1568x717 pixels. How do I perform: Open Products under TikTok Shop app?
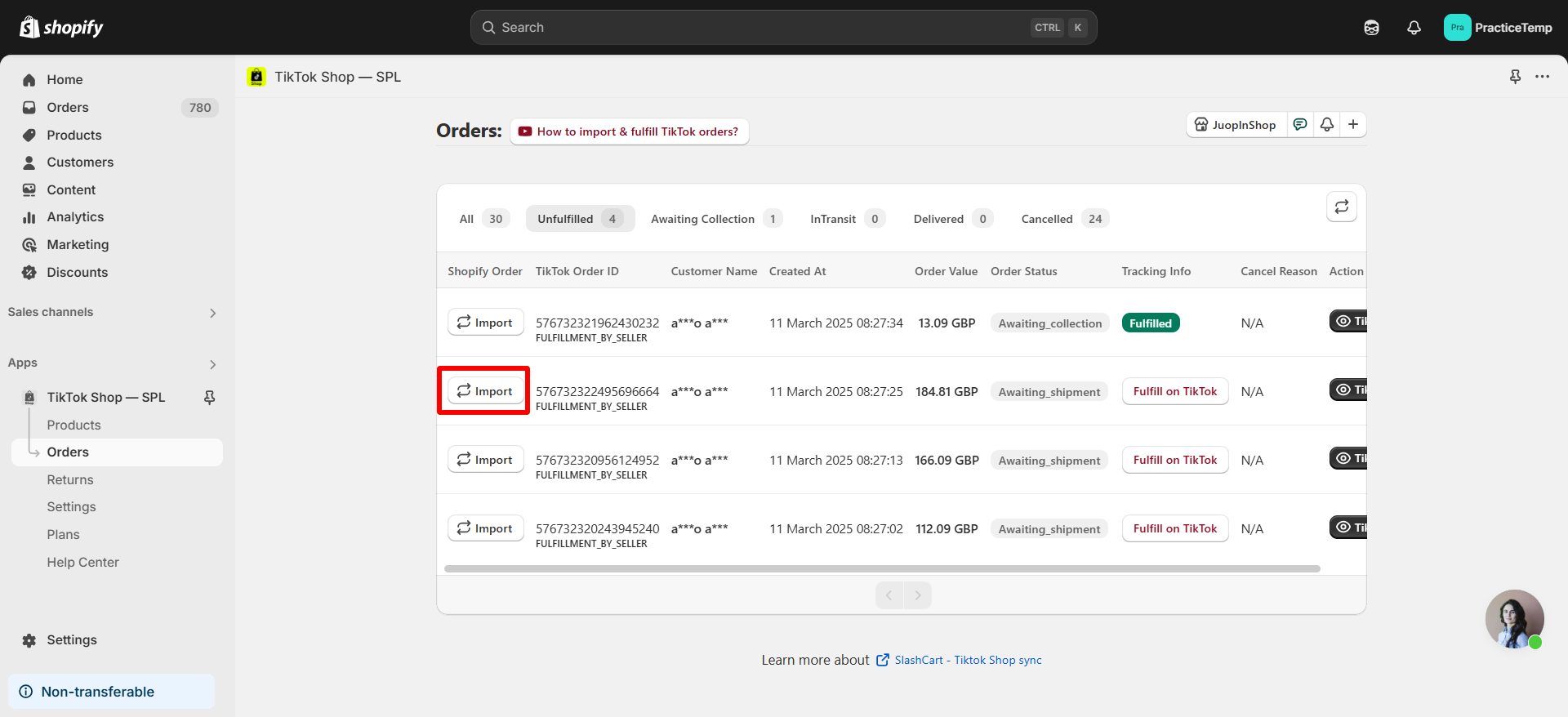pyautogui.click(x=74, y=425)
